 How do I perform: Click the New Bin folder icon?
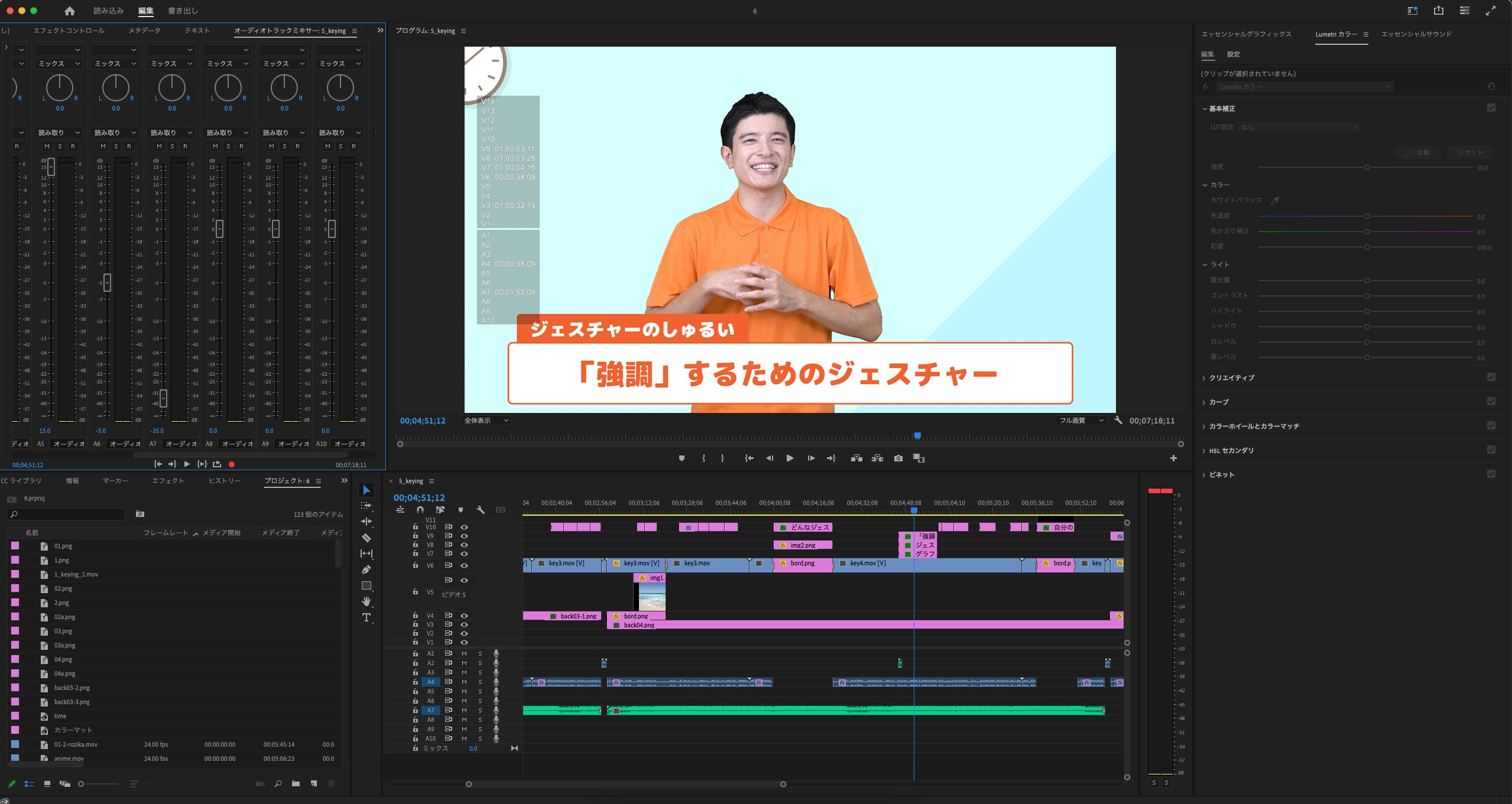[x=296, y=784]
